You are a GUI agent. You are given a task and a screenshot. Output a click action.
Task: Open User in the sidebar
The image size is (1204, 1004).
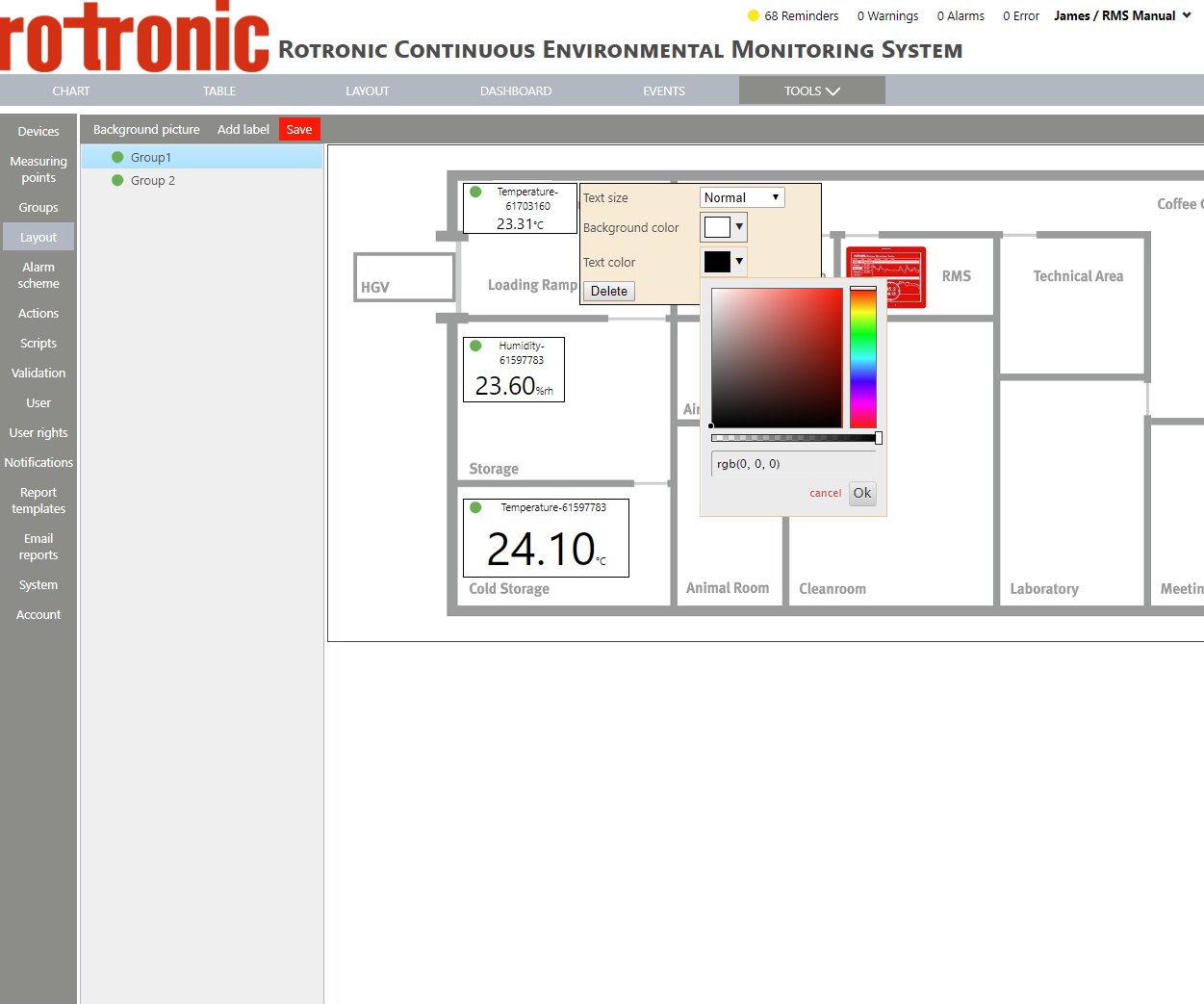pyautogui.click(x=38, y=402)
